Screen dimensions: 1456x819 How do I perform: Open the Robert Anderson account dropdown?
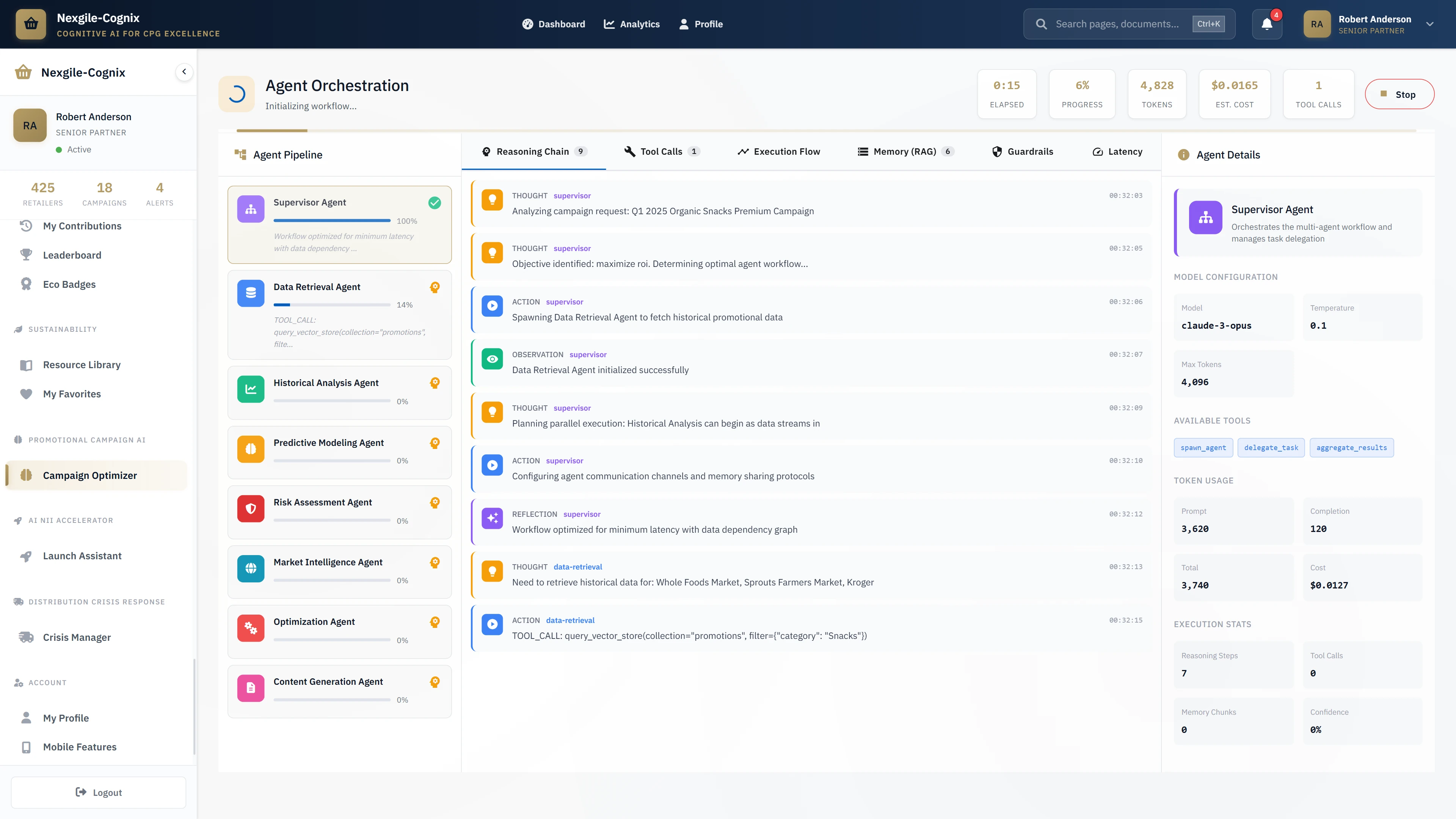1429,24
